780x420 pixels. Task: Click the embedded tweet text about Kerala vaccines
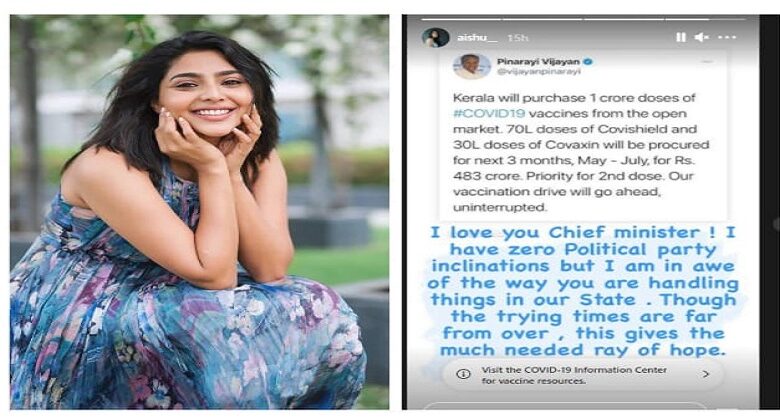click(x=581, y=152)
